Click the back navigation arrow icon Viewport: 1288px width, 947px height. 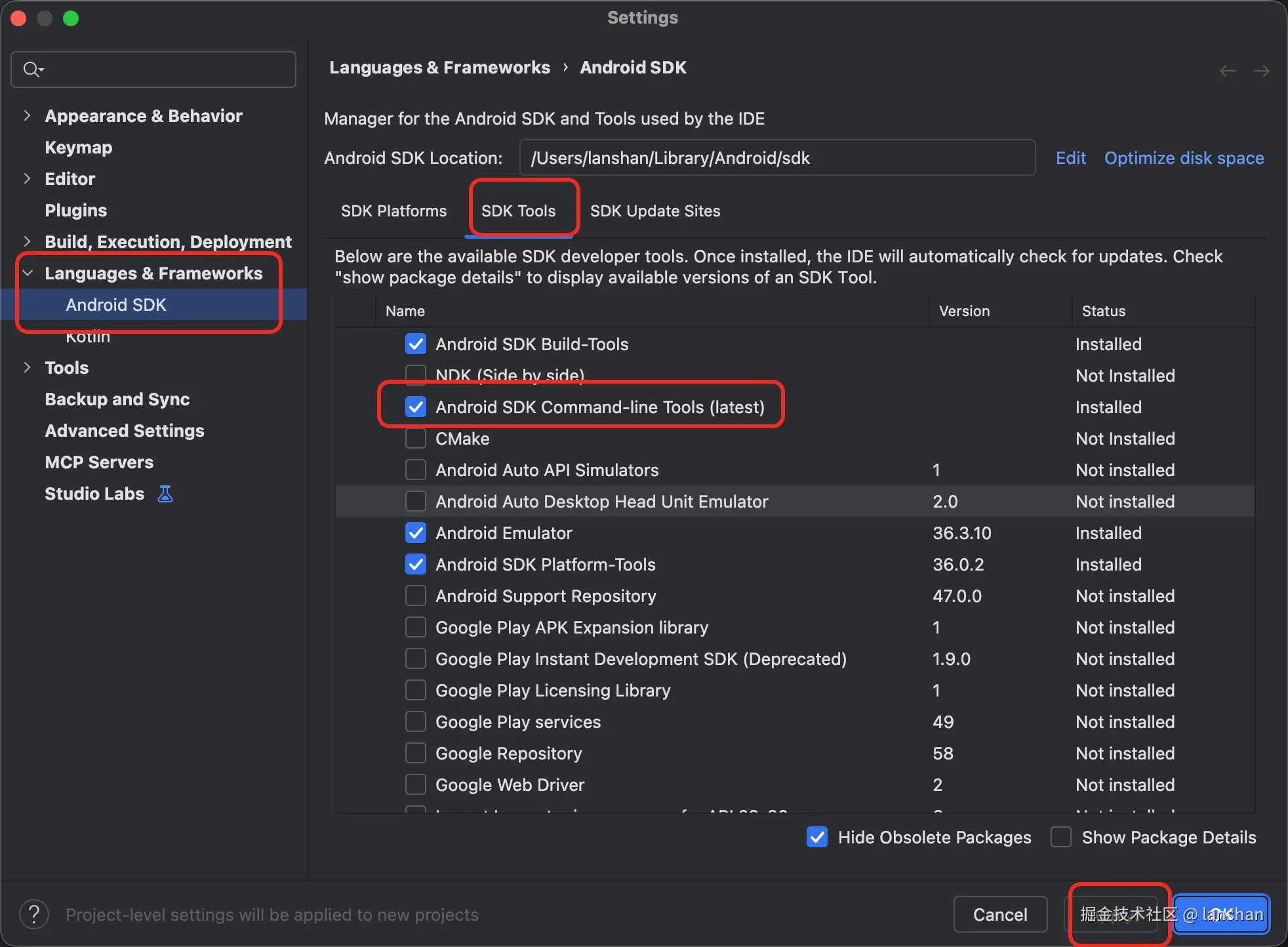1228,71
